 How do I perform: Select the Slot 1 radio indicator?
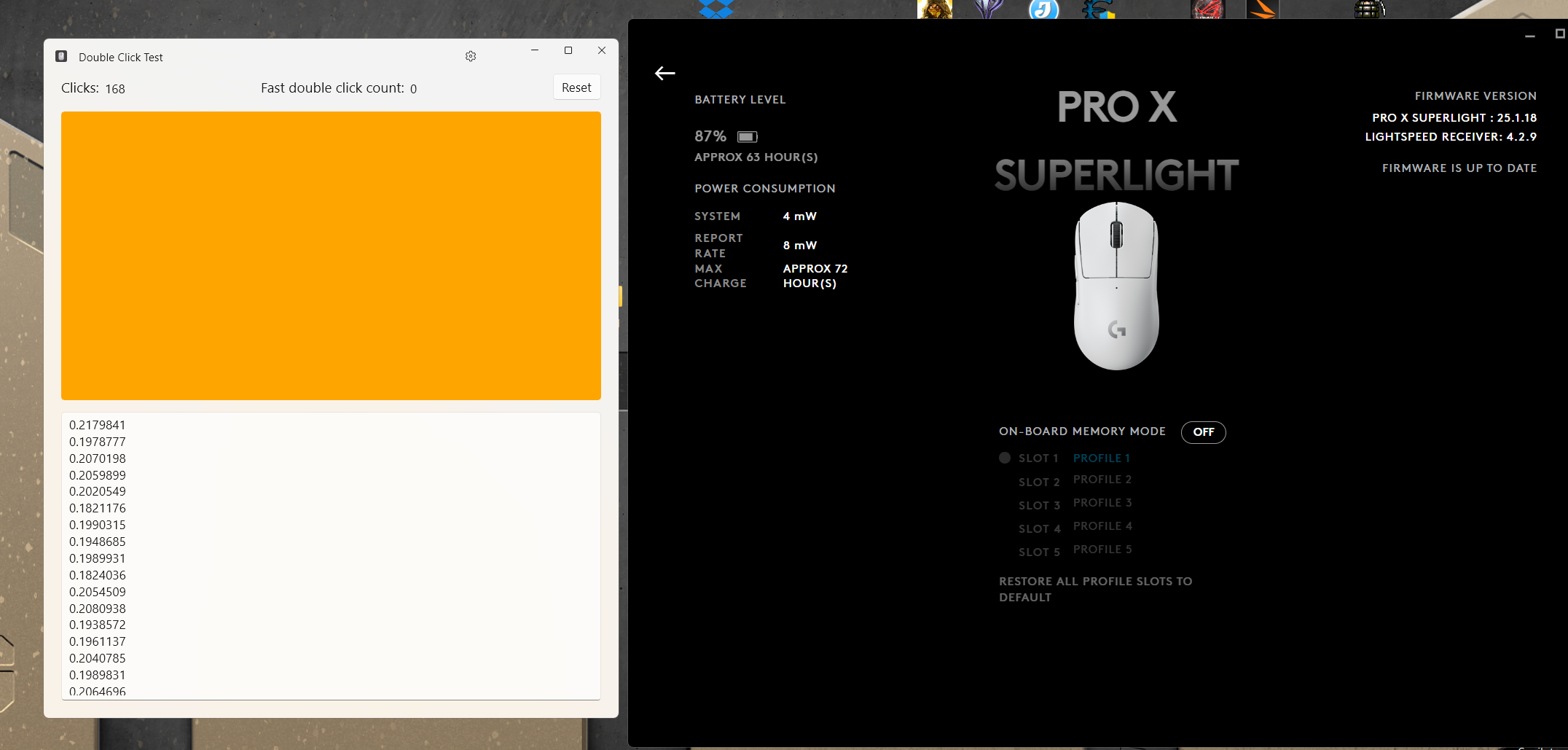[x=1005, y=458]
